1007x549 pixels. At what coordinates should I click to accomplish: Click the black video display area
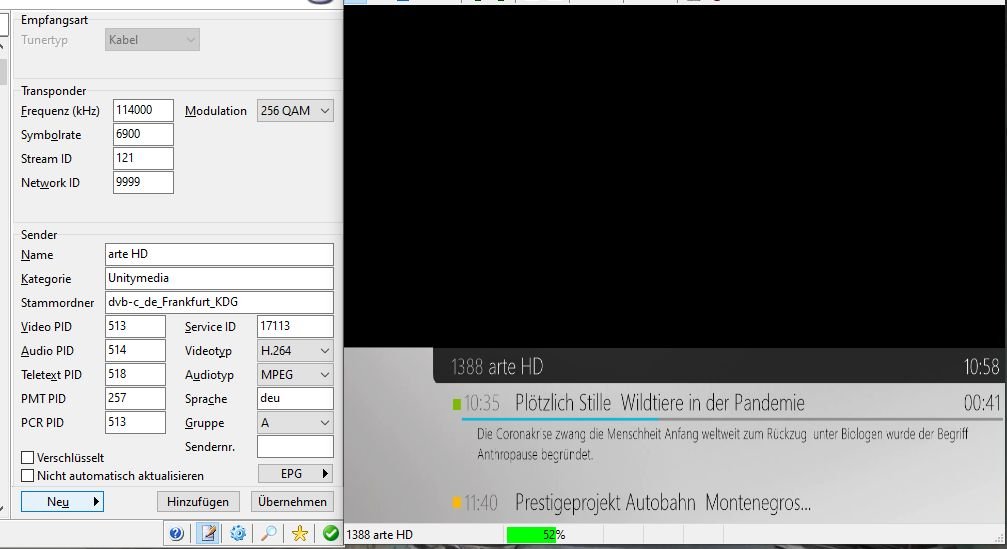pyautogui.click(x=675, y=177)
